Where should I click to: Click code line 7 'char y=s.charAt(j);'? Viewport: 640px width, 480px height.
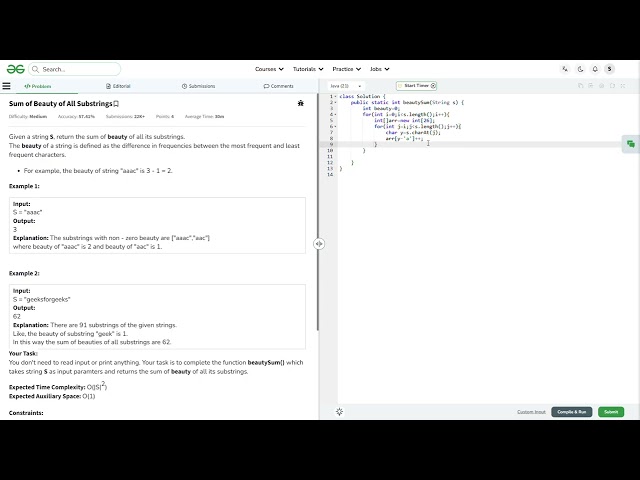pos(413,132)
